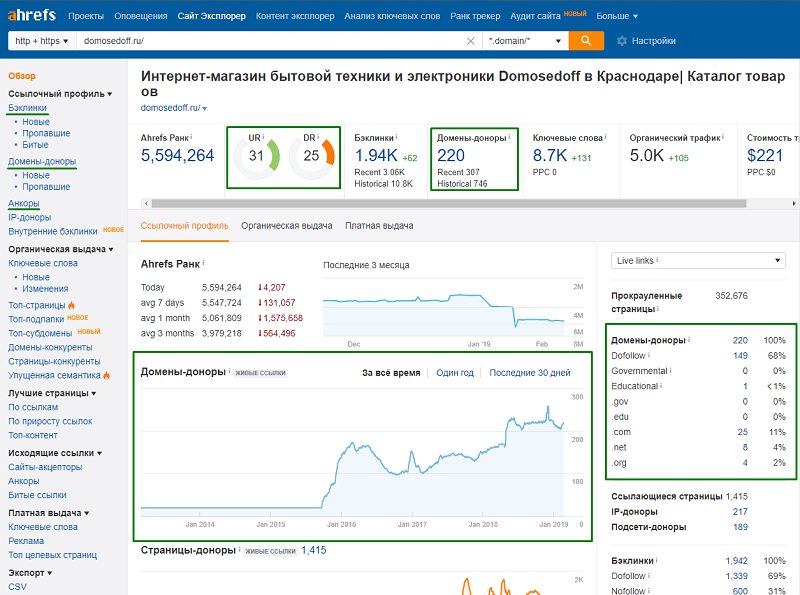Viewport: 800px width, 595px height.
Task: Switch to Платная выдача tab
Action: 379,226
